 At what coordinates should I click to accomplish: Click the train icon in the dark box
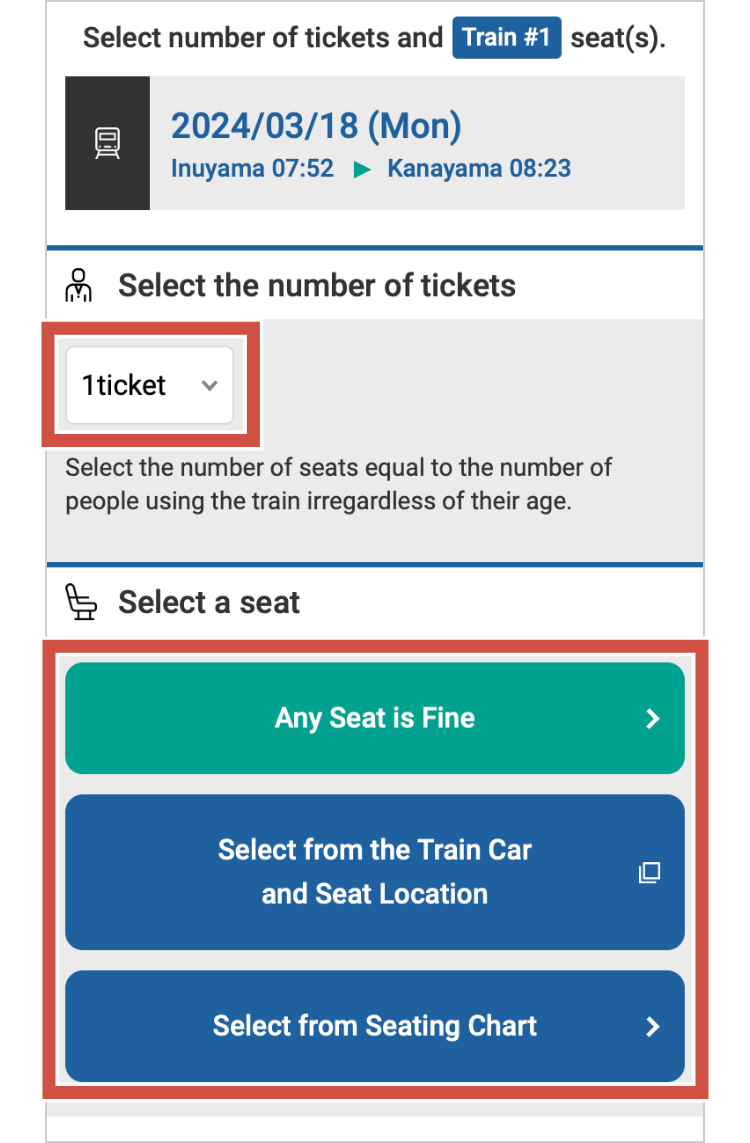point(107,143)
